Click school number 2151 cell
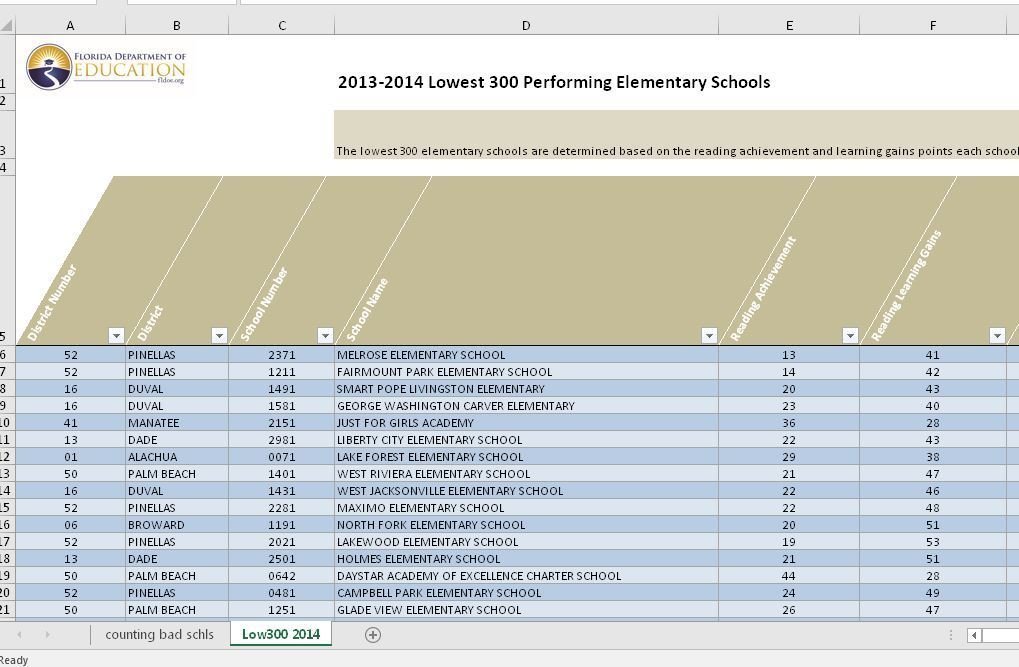Image resolution: width=1019 pixels, height=667 pixels. [281, 423]
